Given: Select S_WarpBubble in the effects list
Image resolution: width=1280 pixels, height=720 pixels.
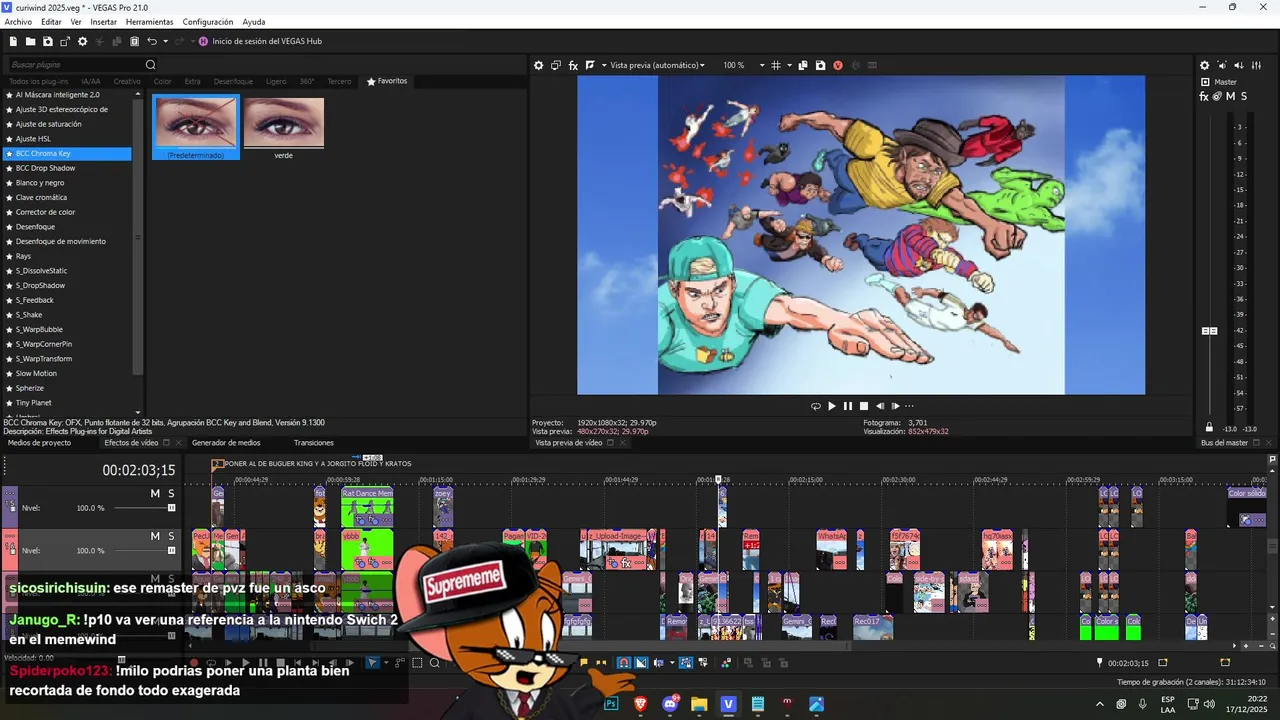Looking at the screenshot, I should pyautogui.click(x=68, y=329).
